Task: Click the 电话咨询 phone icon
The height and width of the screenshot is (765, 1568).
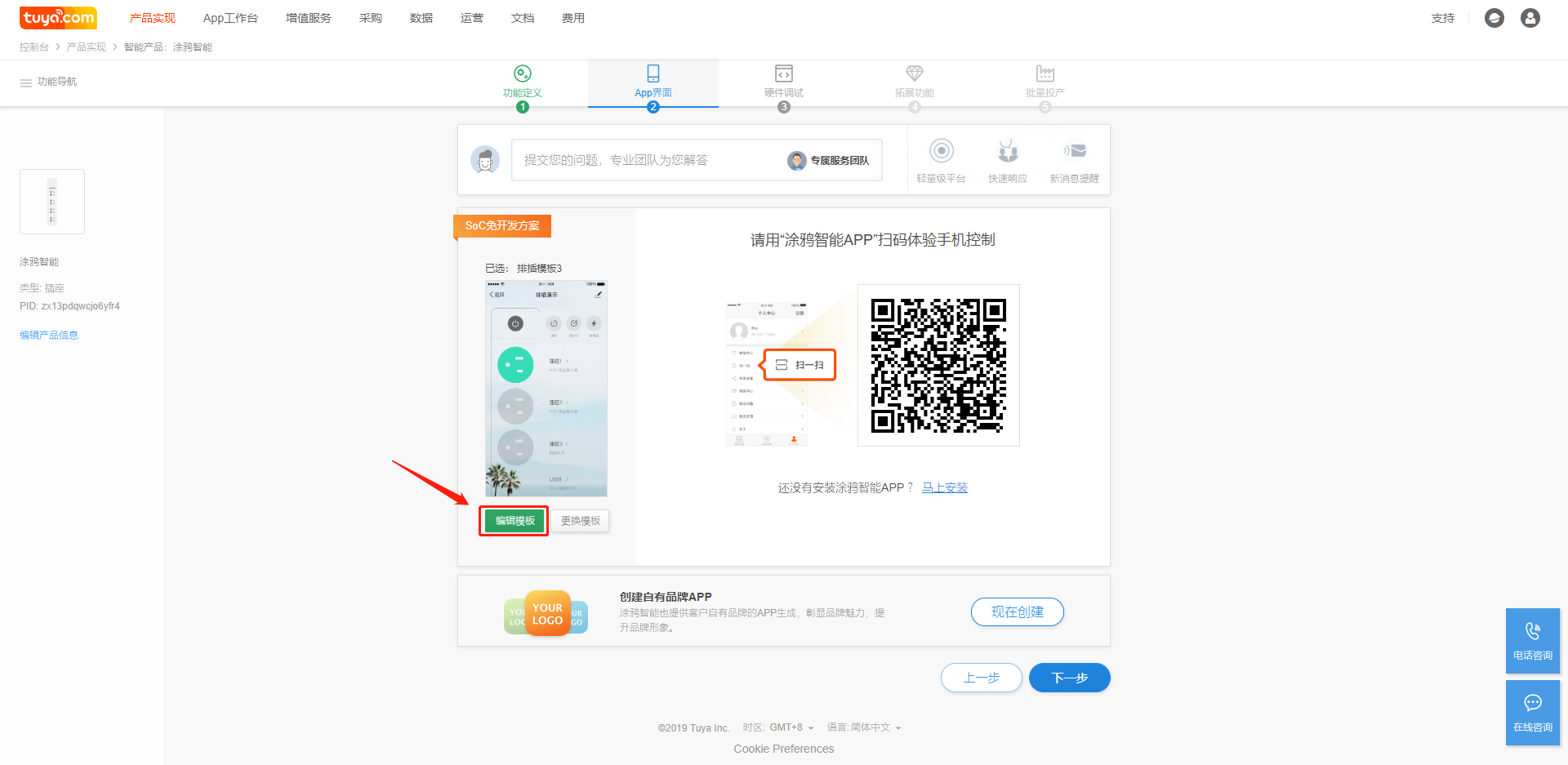Action: [1533, 631]
